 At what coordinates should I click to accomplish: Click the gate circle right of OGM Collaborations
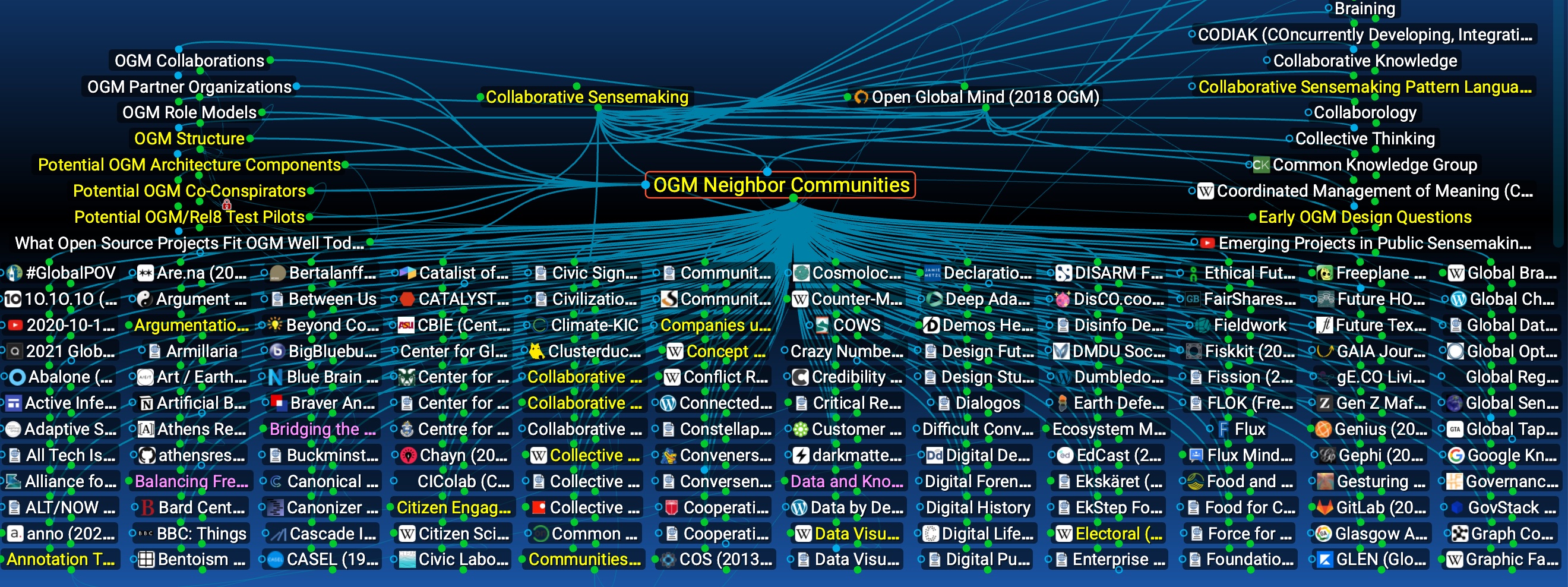[x=270, y=60]
